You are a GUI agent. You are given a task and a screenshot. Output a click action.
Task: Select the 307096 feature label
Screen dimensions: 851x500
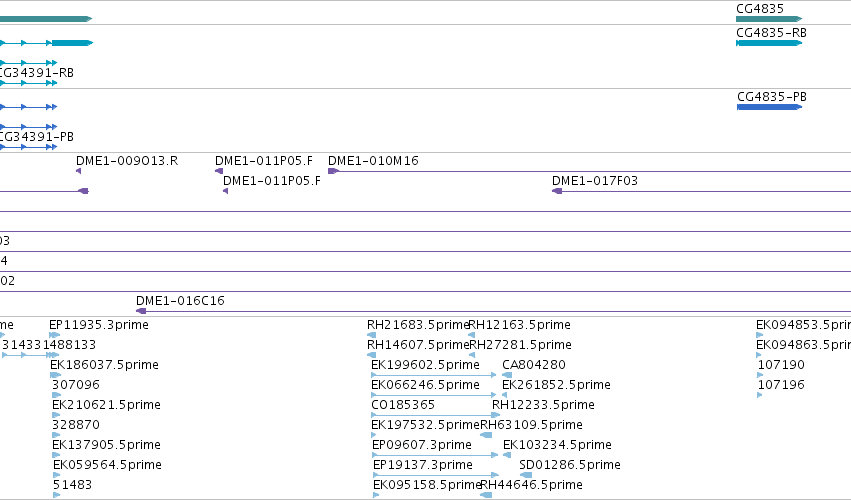pos(76,385)
